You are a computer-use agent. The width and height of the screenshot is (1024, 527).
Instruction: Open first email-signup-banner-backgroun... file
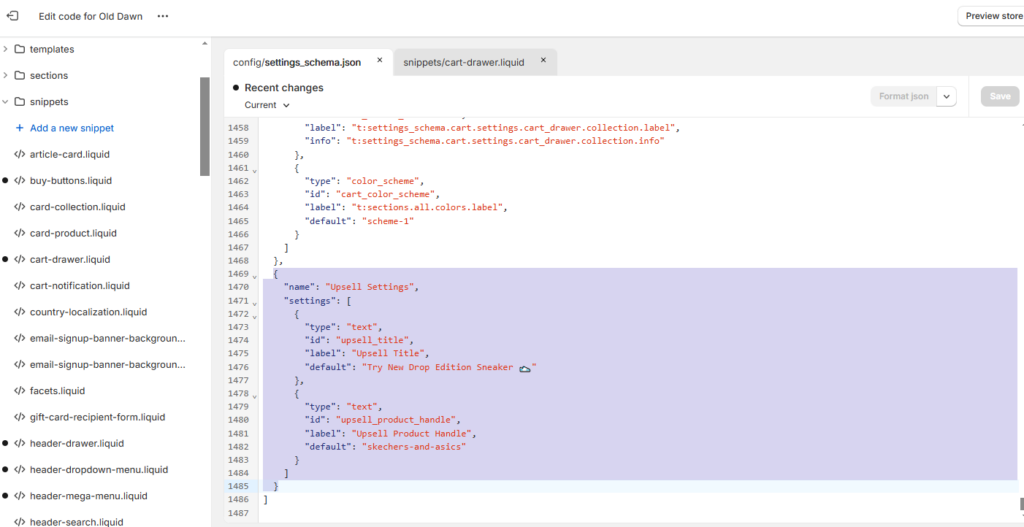pos(108,338)
